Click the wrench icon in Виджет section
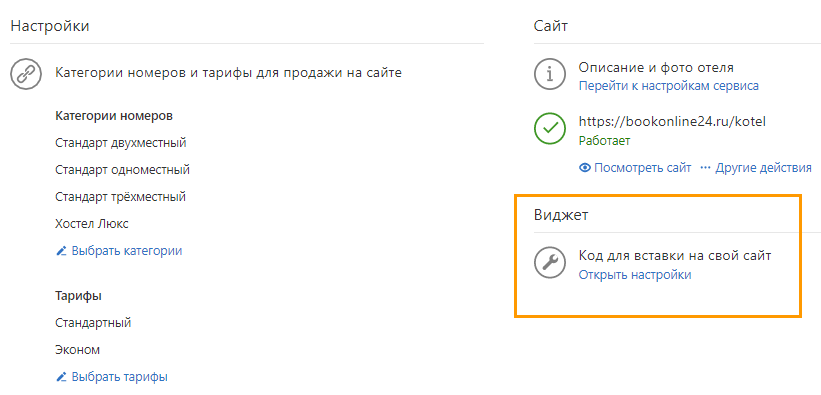This screenshot has width=821, height=395. click(x=550, y=262)
